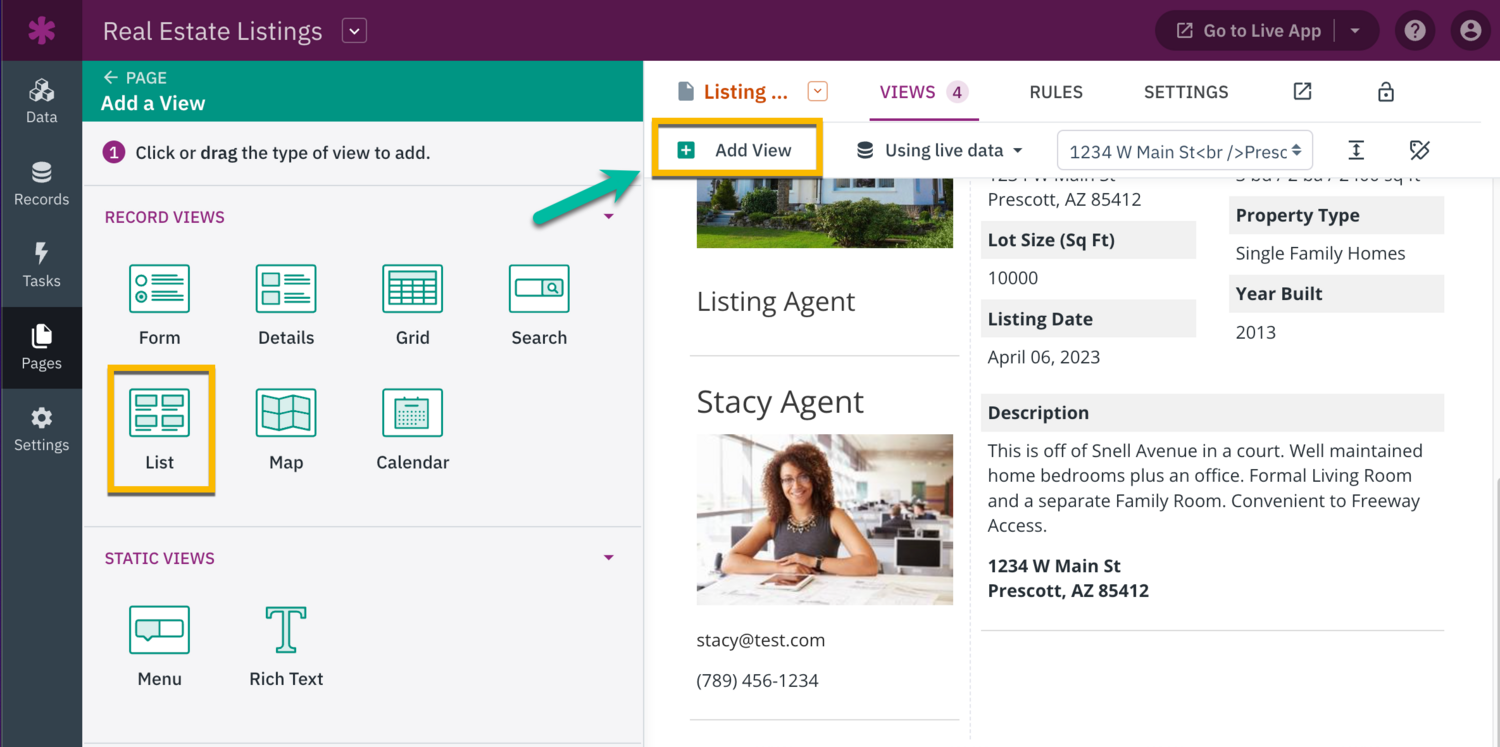The height and width of the screenshot is (747, 1500).
Task: Add a List view
Action: point(160,415)
